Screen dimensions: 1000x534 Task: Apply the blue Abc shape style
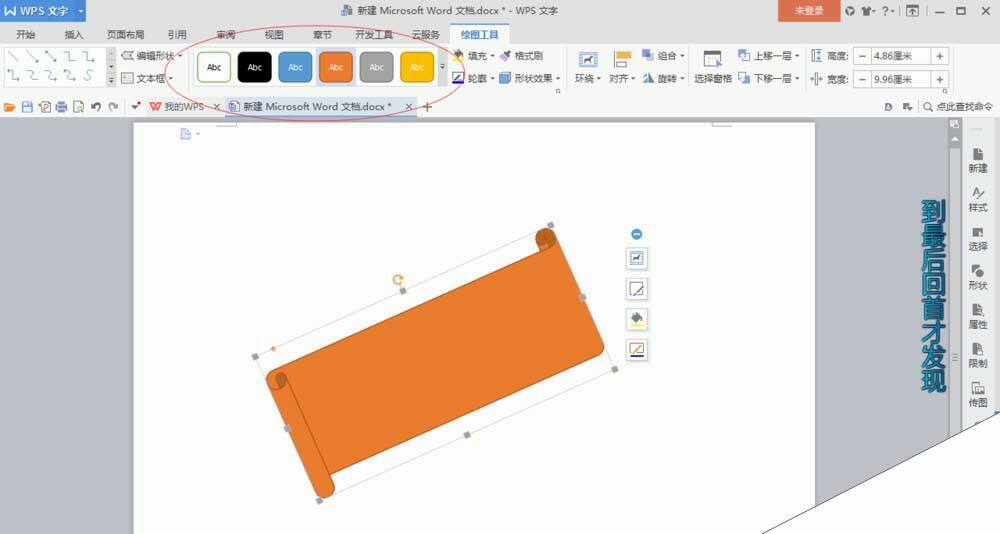pyautogui.click(x=295, y=67)
